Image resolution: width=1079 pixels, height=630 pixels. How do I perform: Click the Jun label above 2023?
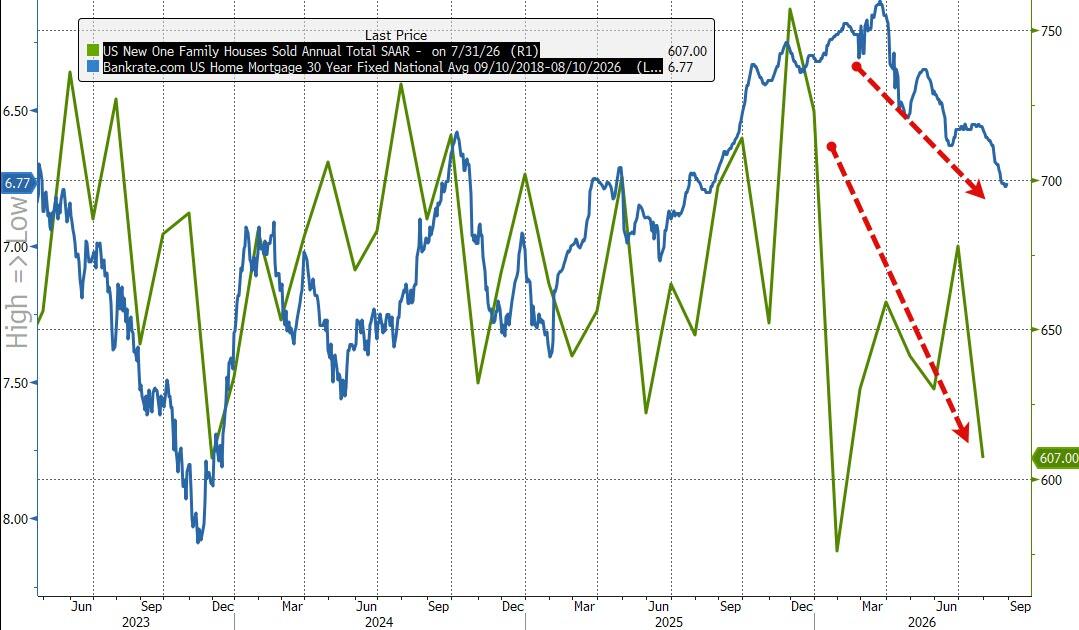81,607
